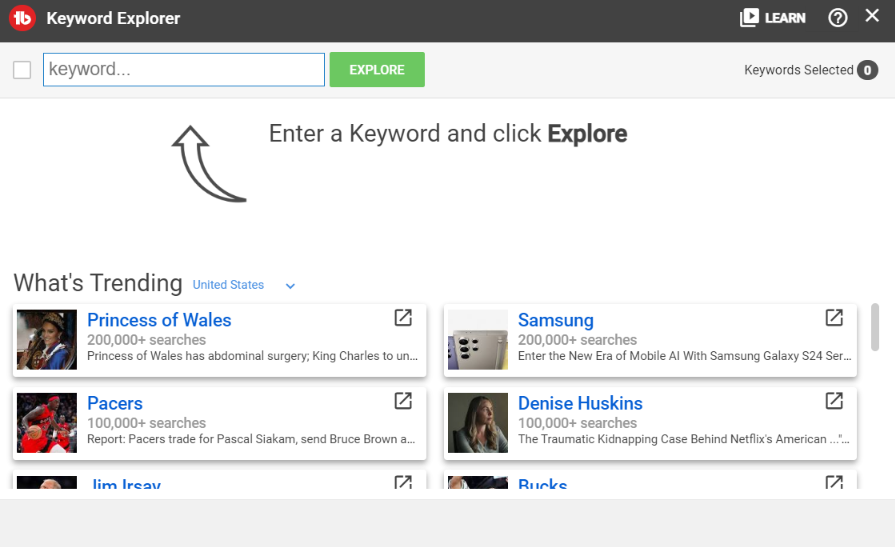Image resolution: width=895 pixels, height=547 pixels.
Task: Expand the trending region chevron arrow
Action: (290, 286)
